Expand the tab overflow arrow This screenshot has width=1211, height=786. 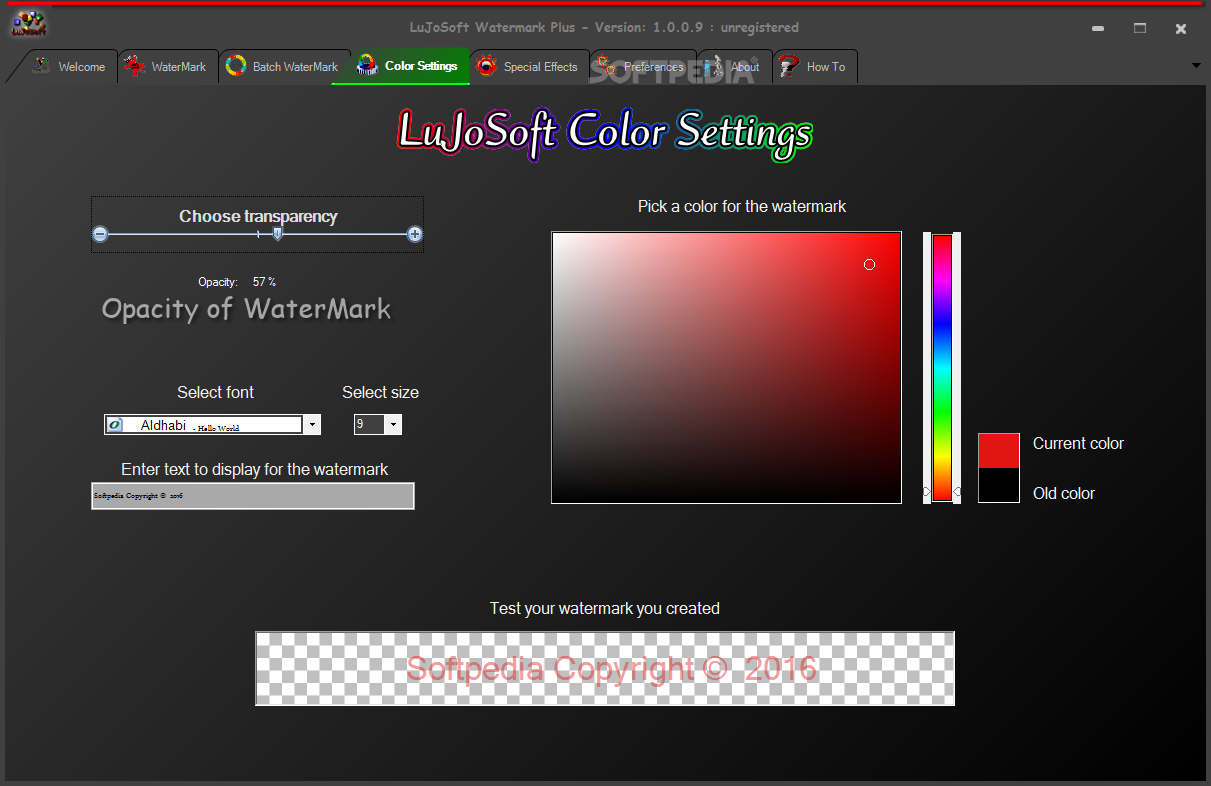[x=1196, y=66]
